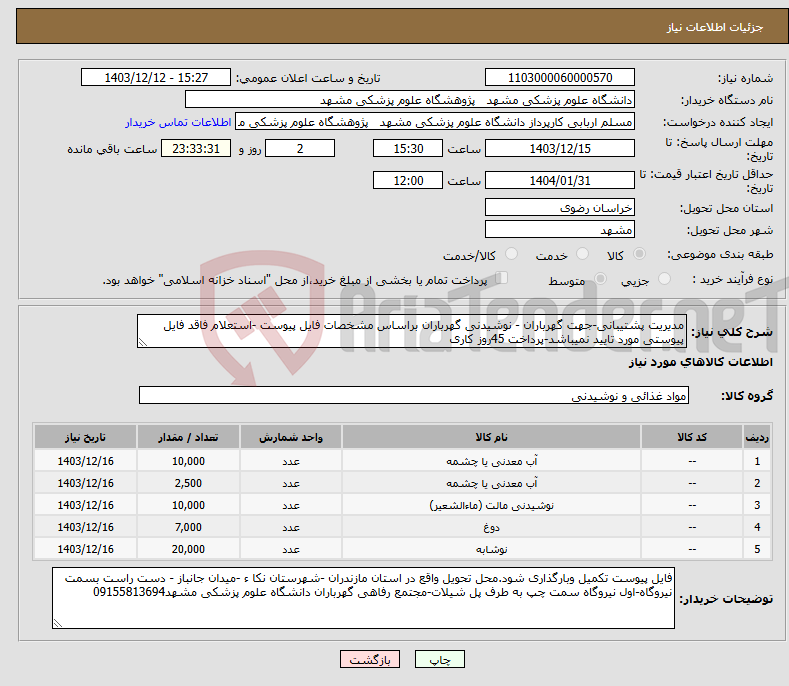Click the نوشابه item name

click(x=492, y=550)
